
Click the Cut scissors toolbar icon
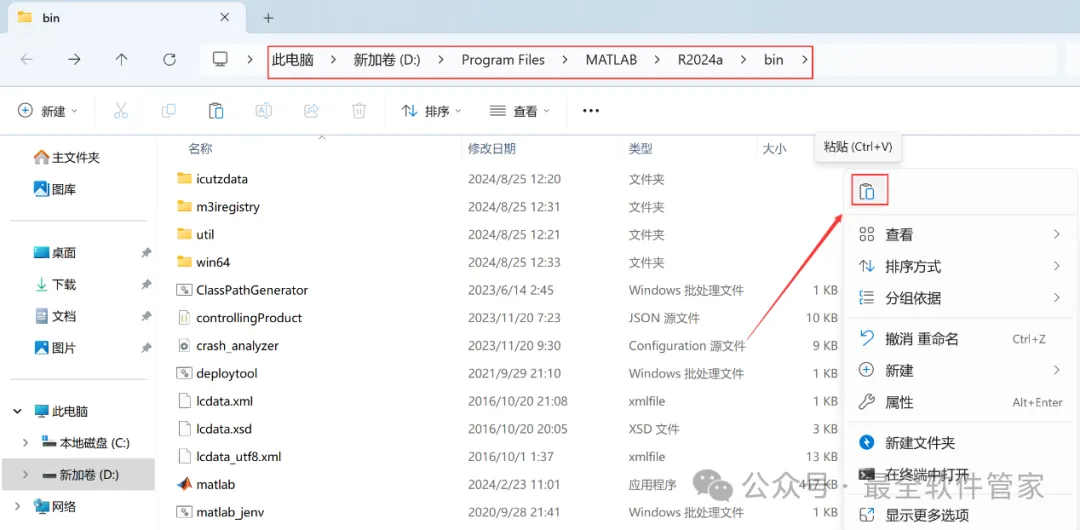(x=121, y=111)
